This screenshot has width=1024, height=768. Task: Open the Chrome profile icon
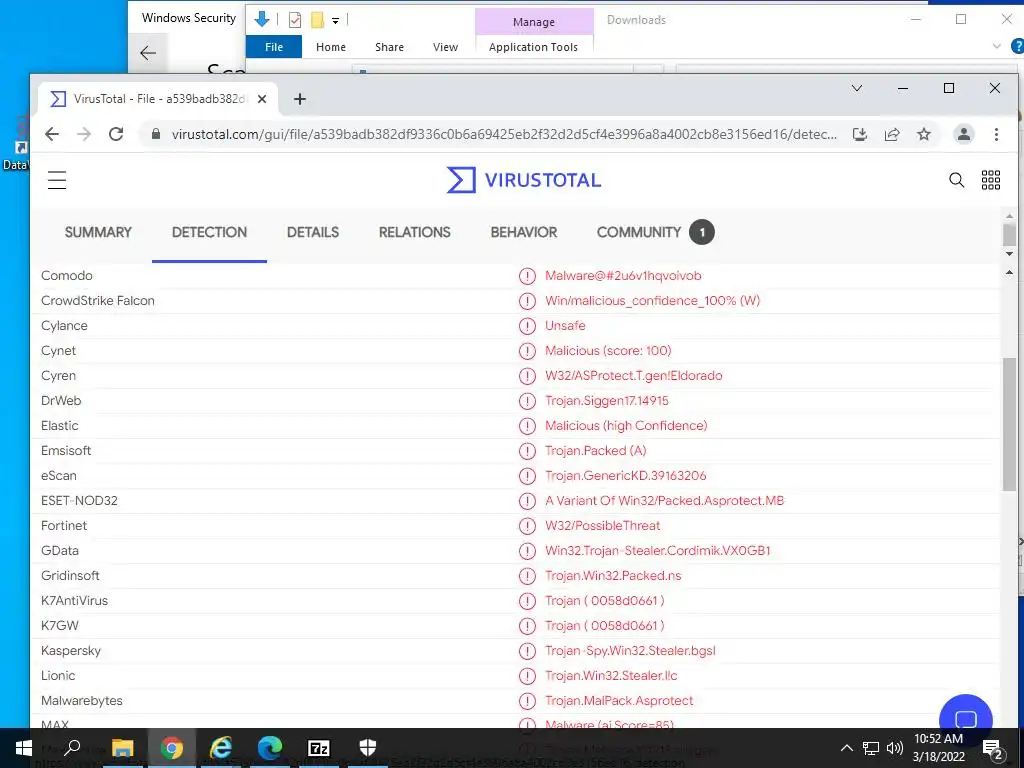coord(963,134)
